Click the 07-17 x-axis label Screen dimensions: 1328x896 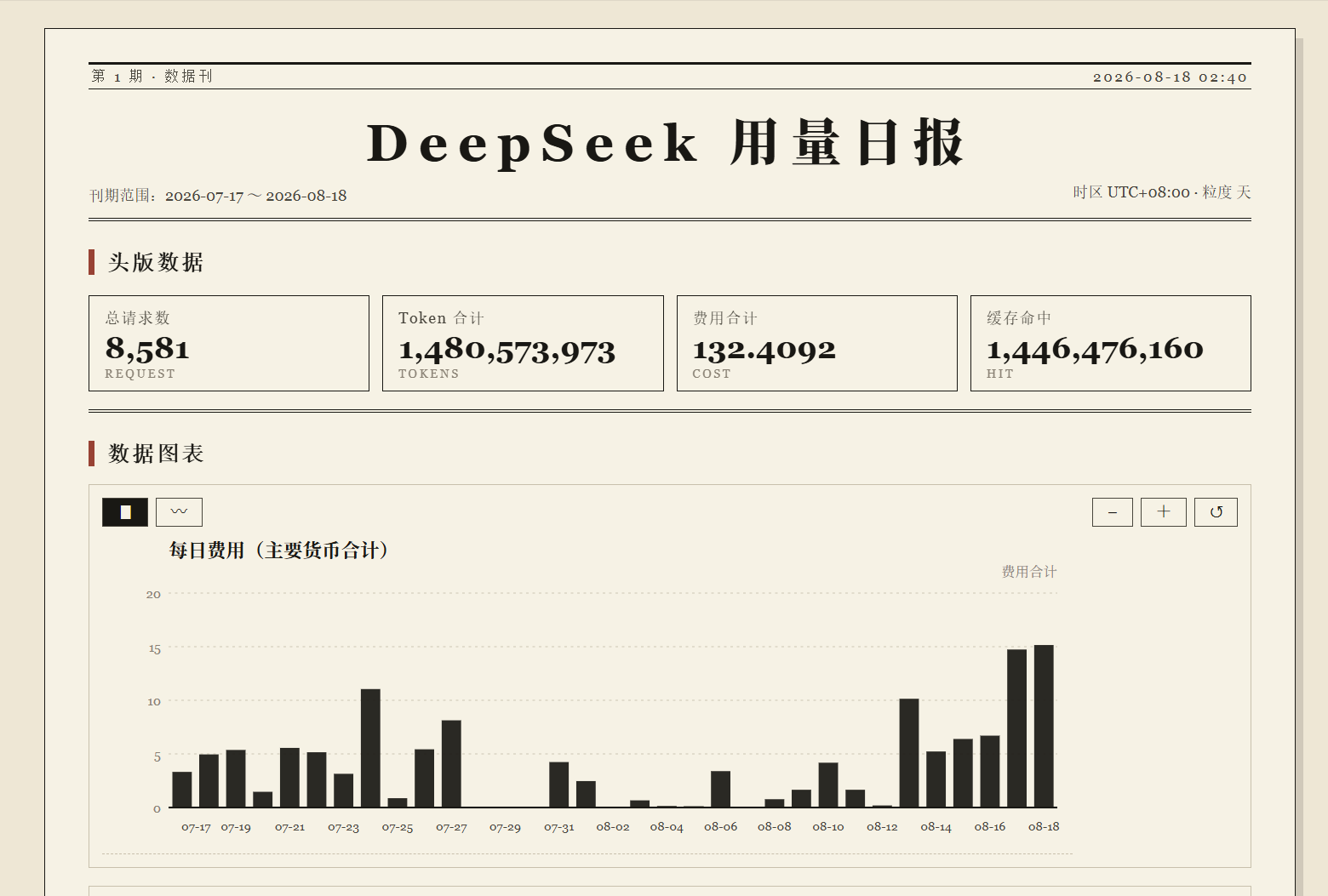coord(196,827)
